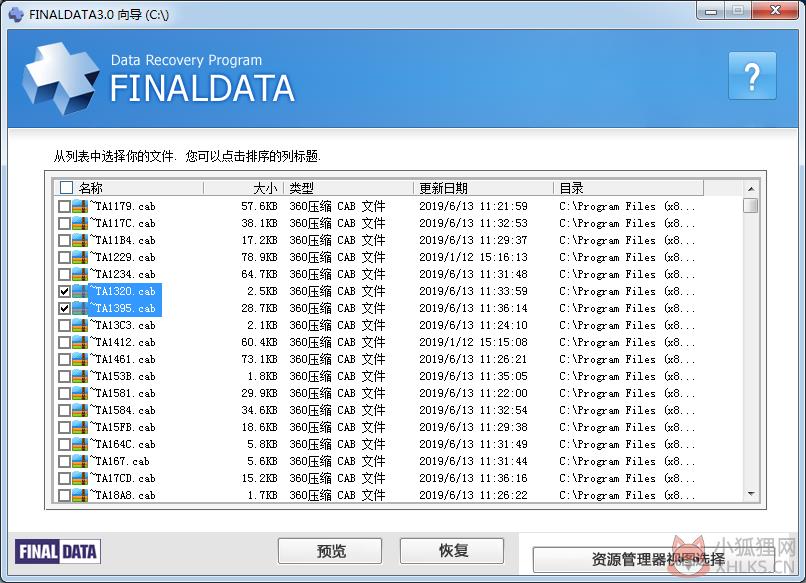
Task: Check the box for ~TA117C.cab
Action: pos(64,223)
